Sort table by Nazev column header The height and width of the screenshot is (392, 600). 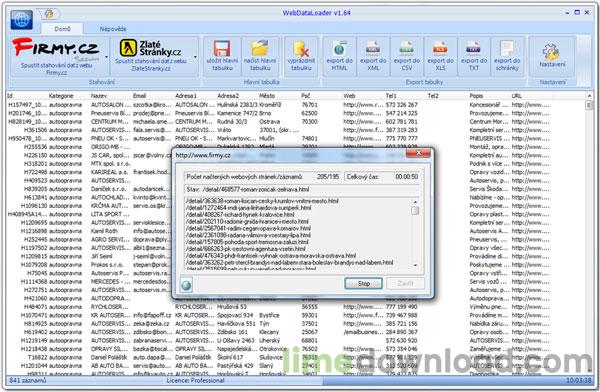pos(111,96)
